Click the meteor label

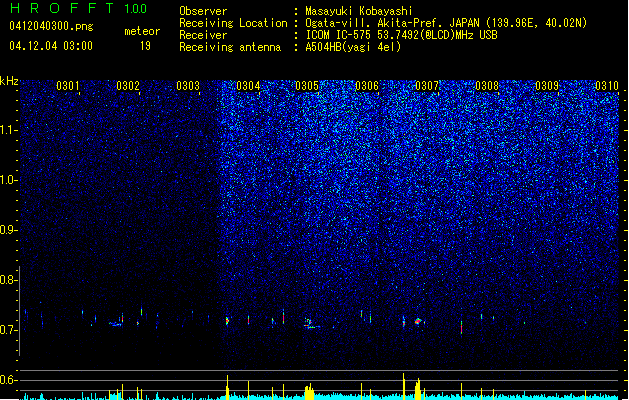tap(142, 31)
